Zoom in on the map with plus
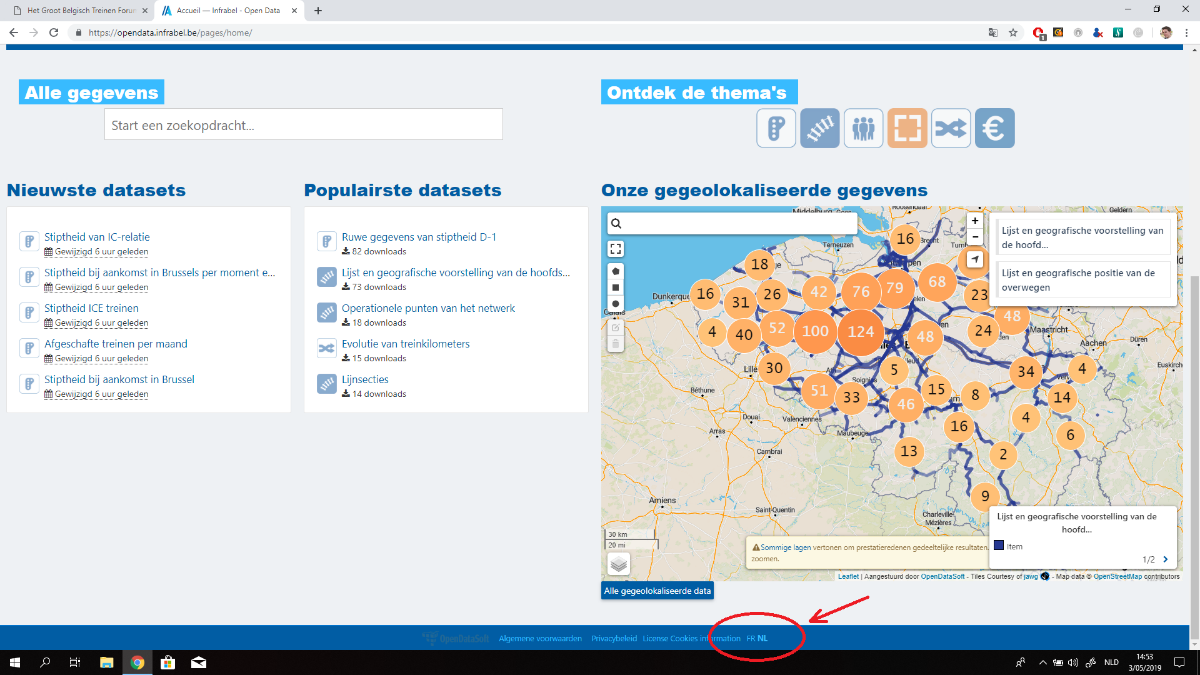Viewport: 1200px width, 675px height. (975, 221)
